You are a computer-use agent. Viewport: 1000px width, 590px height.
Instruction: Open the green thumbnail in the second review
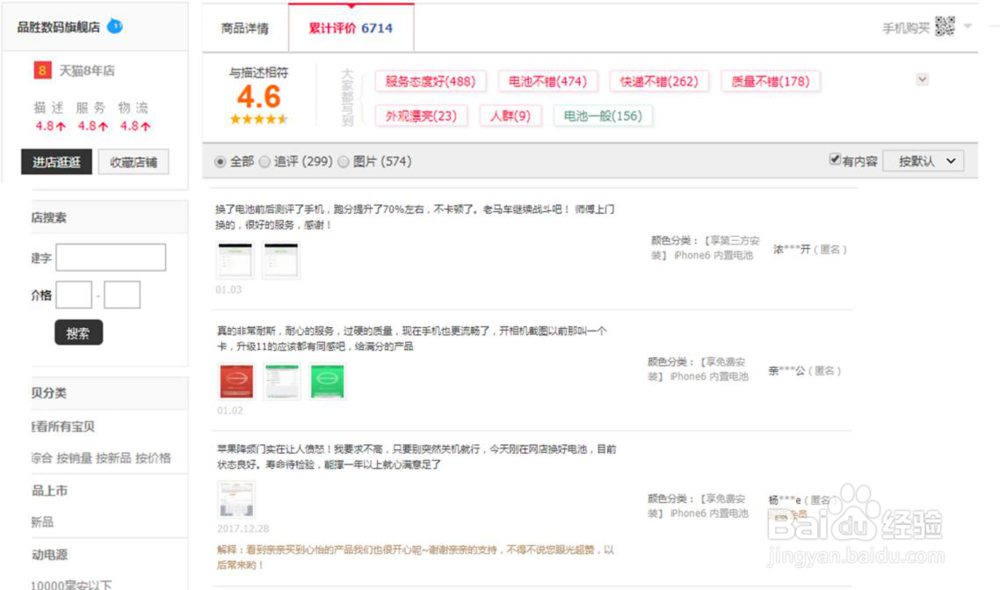tap(327, 381)
